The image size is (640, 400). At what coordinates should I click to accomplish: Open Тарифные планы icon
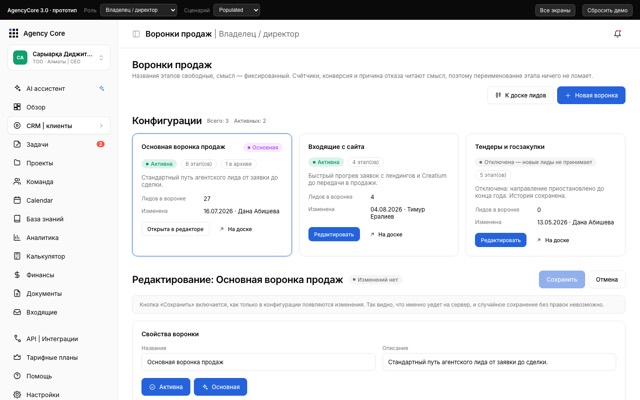tap(17, 357)
